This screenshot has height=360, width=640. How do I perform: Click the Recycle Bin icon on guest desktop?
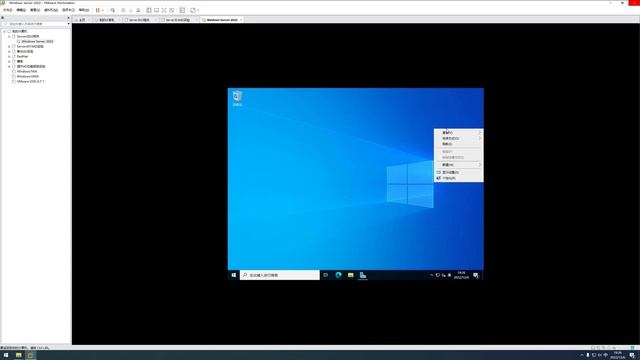click(x=237, y=98)
